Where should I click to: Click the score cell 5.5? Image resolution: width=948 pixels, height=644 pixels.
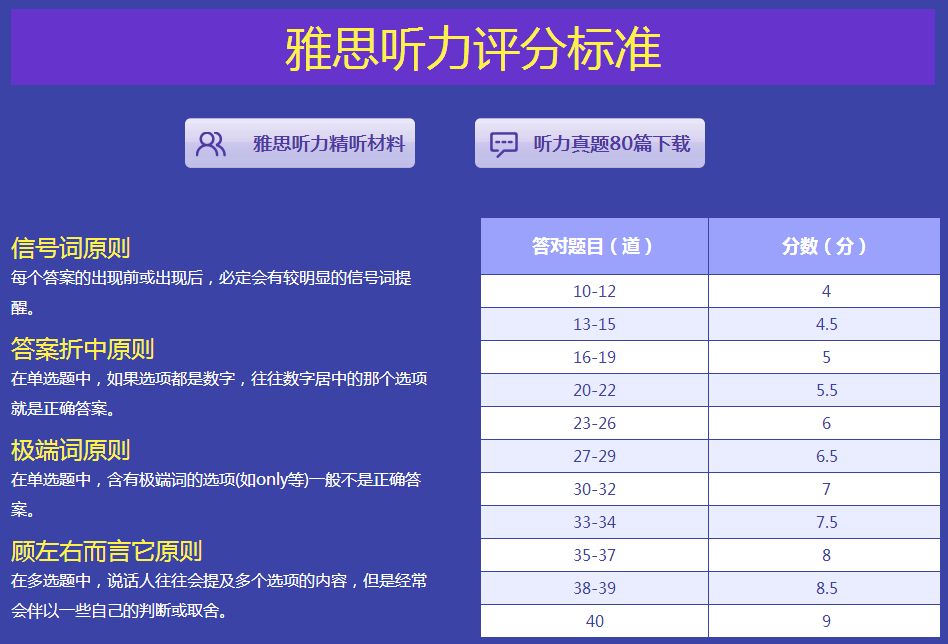pos(824,390)
